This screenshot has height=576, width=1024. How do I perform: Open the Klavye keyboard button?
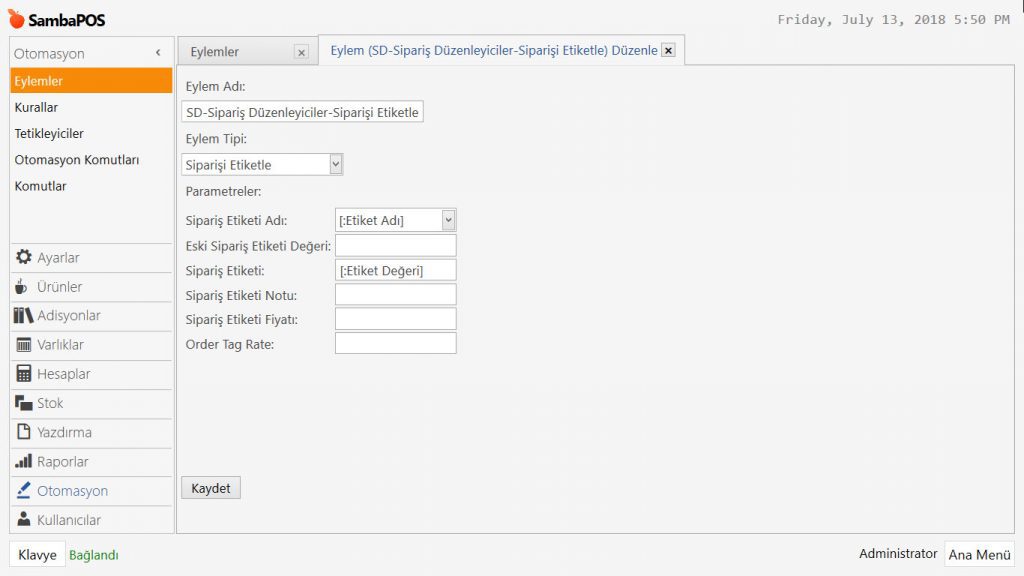[x=37, y=555]
